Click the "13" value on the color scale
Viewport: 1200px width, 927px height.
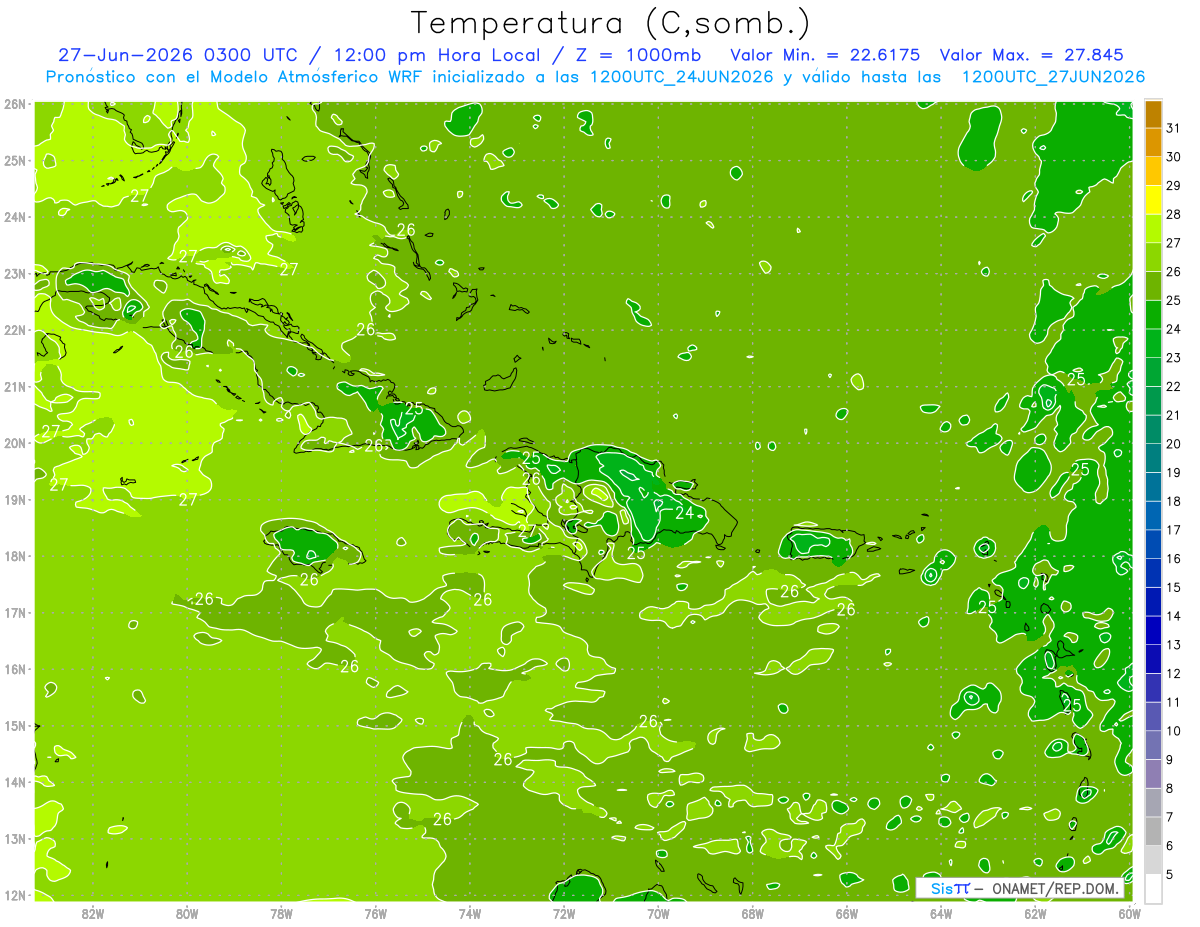click(1173, 645)
